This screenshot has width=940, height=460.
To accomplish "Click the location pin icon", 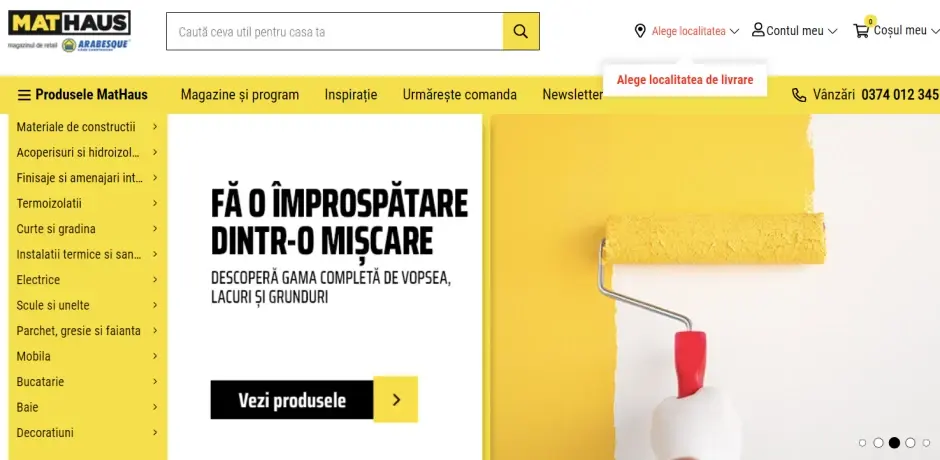I will coord(640,31).
